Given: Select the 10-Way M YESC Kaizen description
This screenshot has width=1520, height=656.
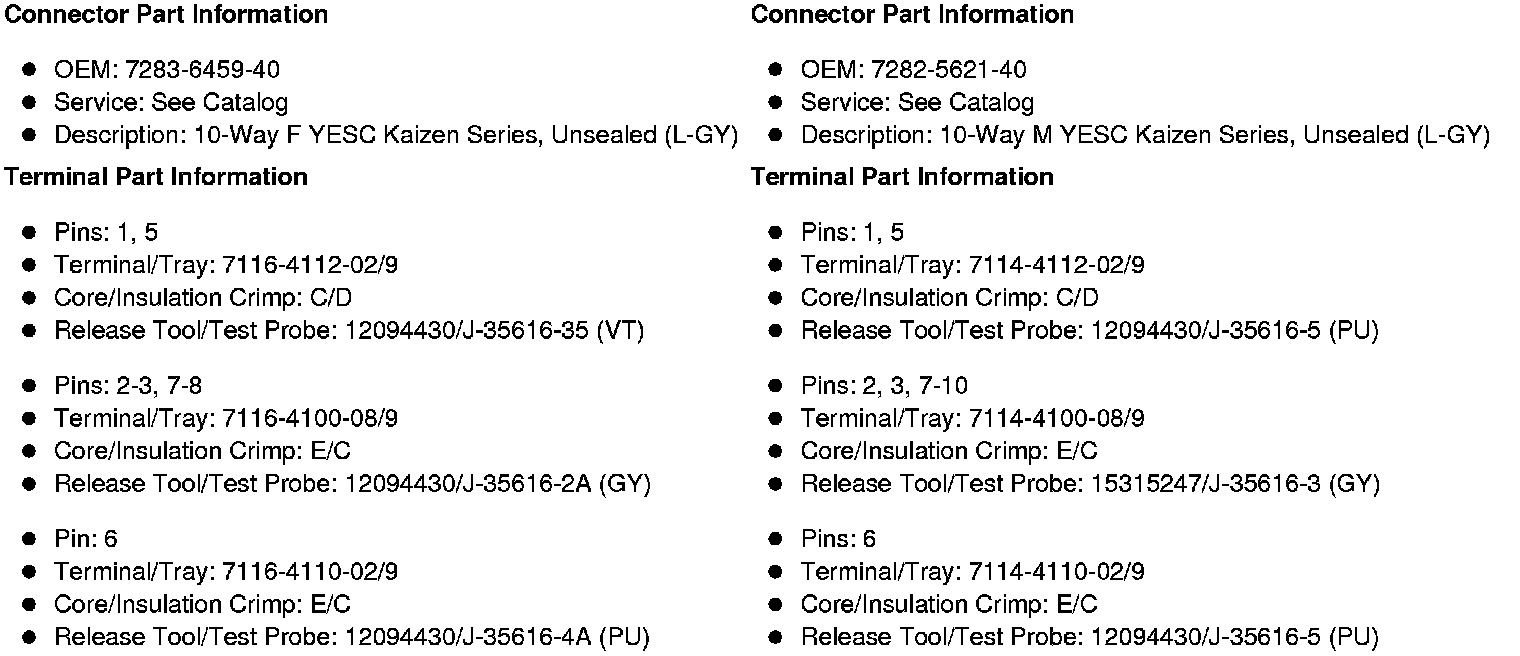Looking at the screenshot, I should click(1145, 136).
